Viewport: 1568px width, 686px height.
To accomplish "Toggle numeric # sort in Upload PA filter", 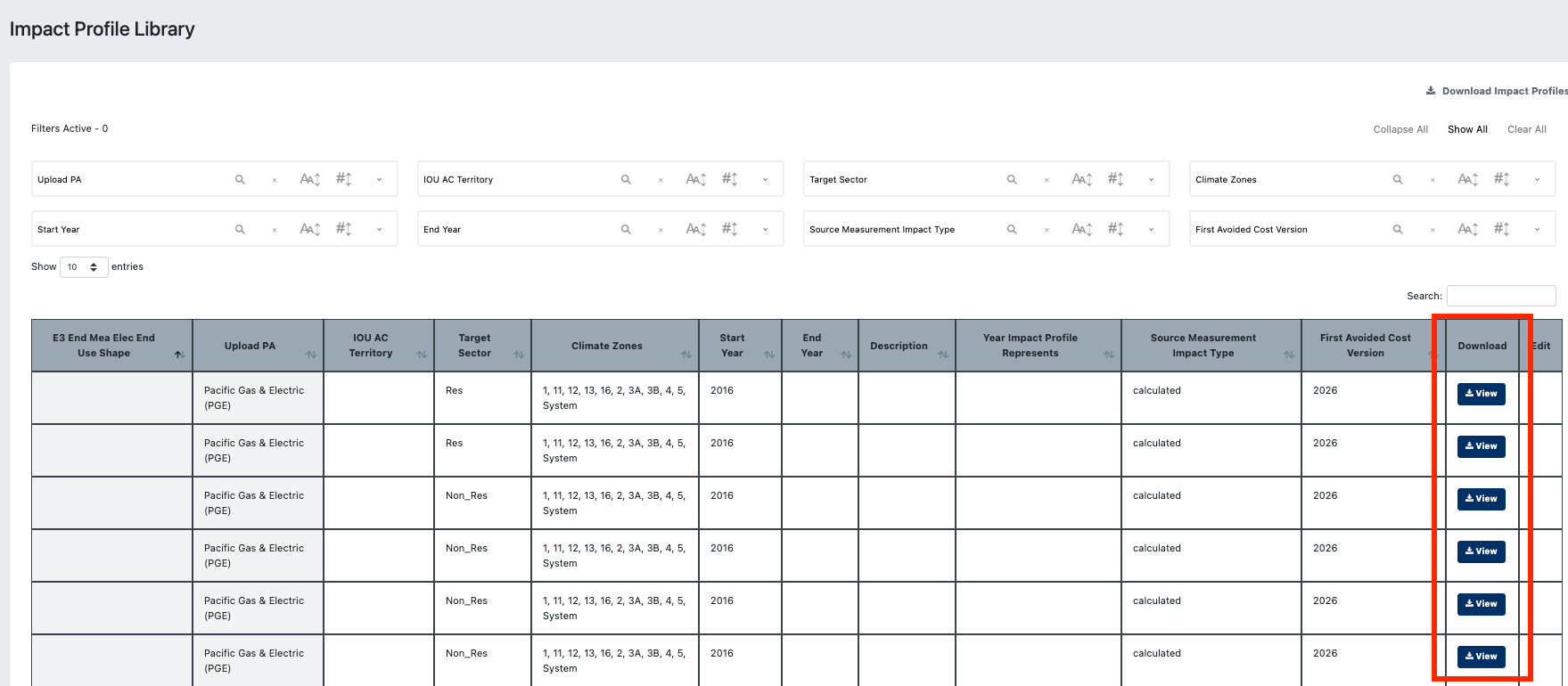I will (x=343, y=179).
